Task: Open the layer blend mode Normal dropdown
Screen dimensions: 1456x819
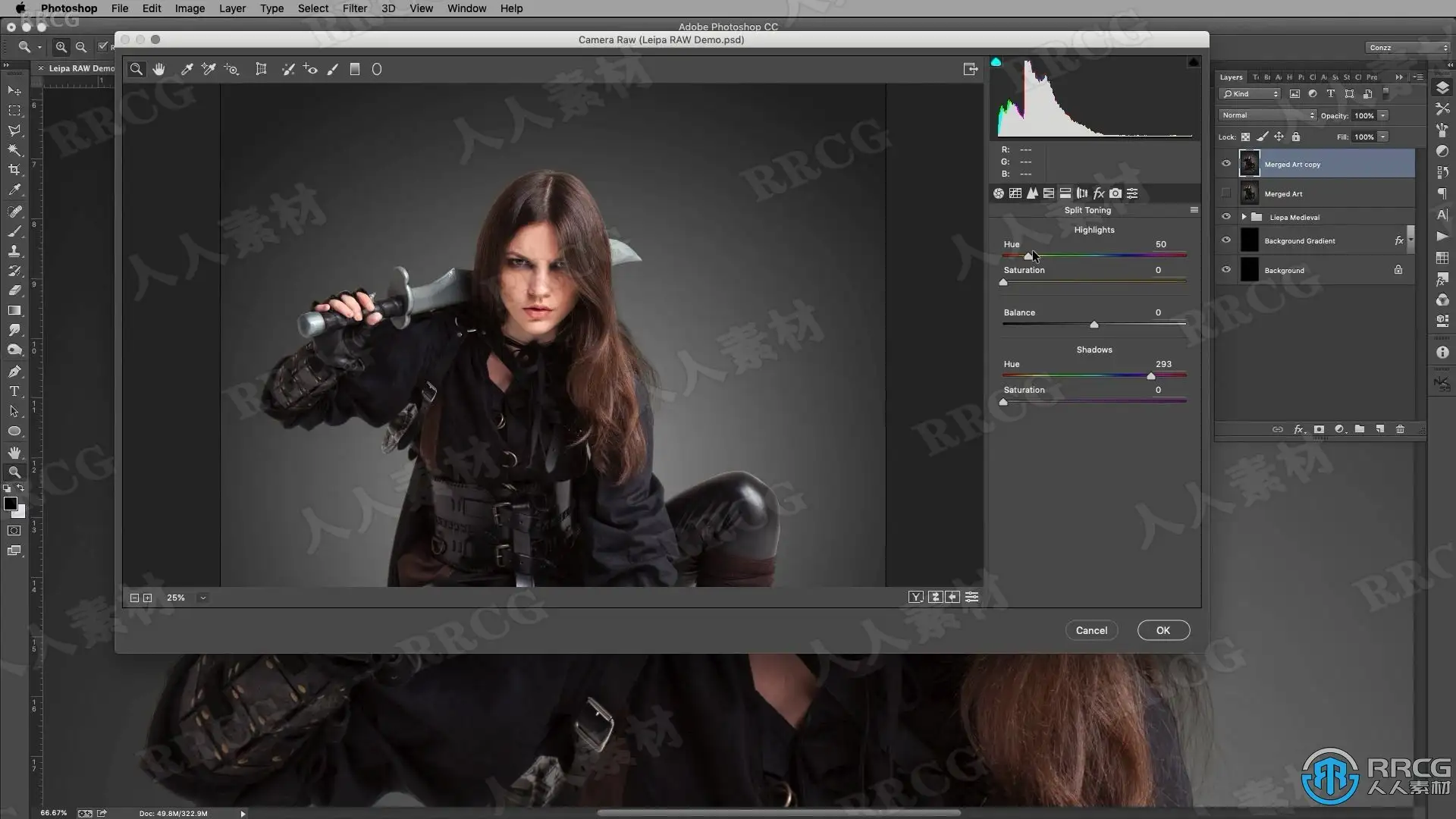Action: tap(1267, 115)
